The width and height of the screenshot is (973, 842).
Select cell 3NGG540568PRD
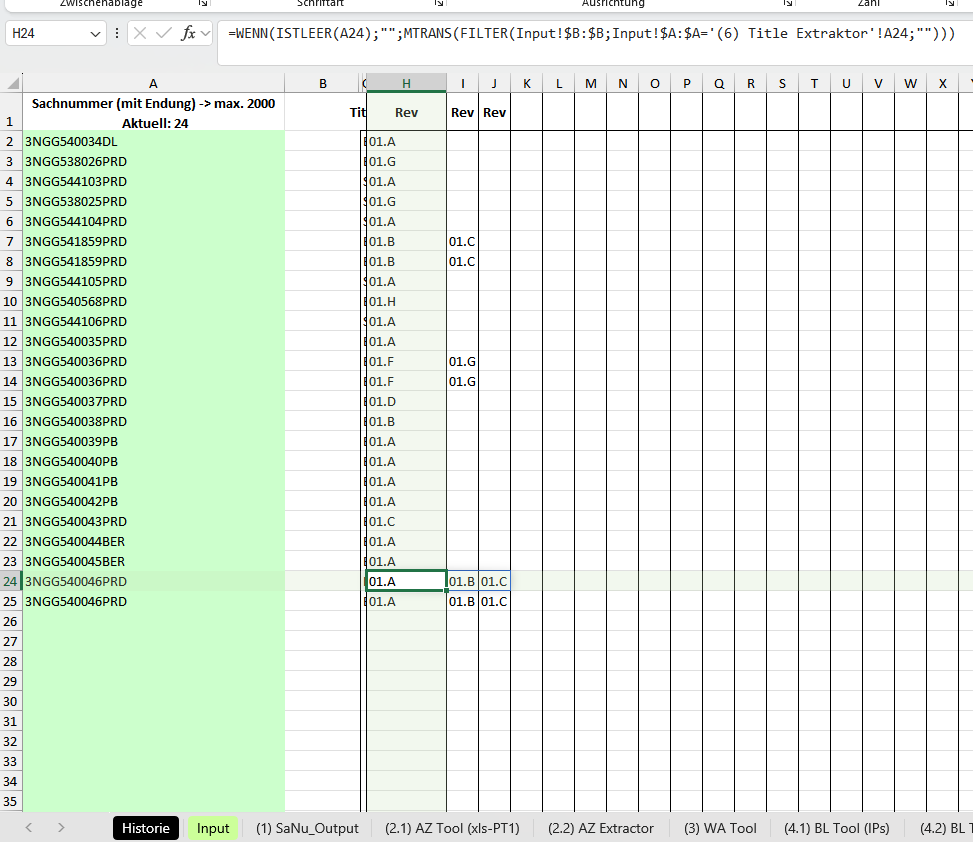tap(153, 302)
